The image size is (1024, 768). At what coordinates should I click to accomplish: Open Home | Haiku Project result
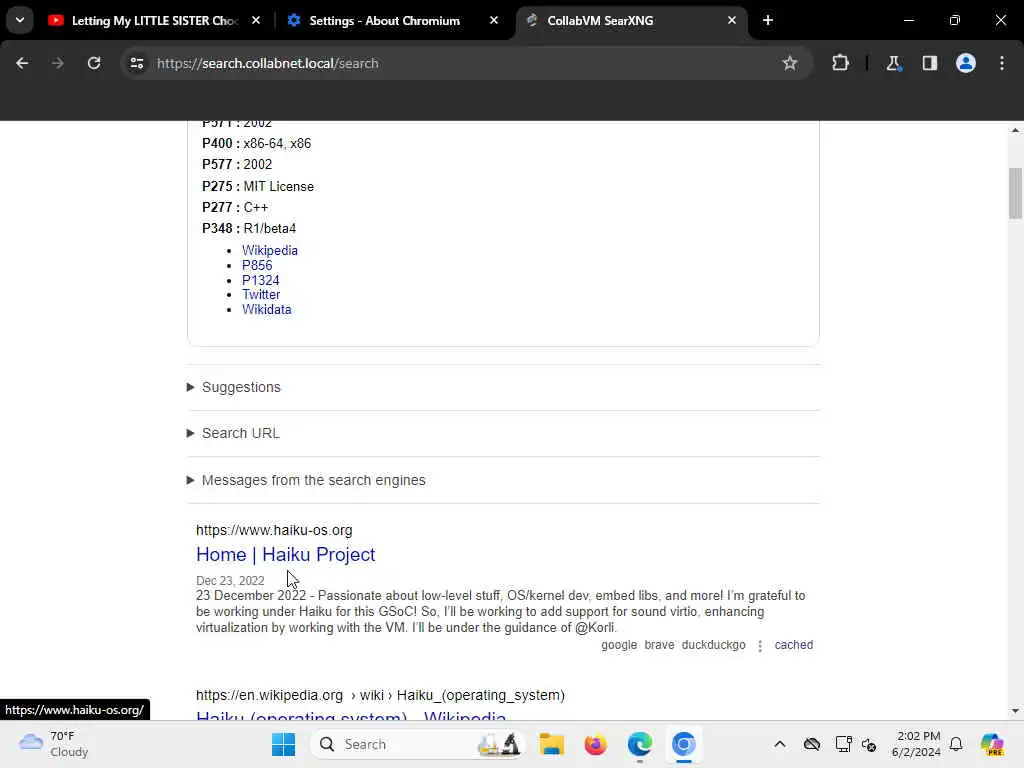[x=285, y=554]
